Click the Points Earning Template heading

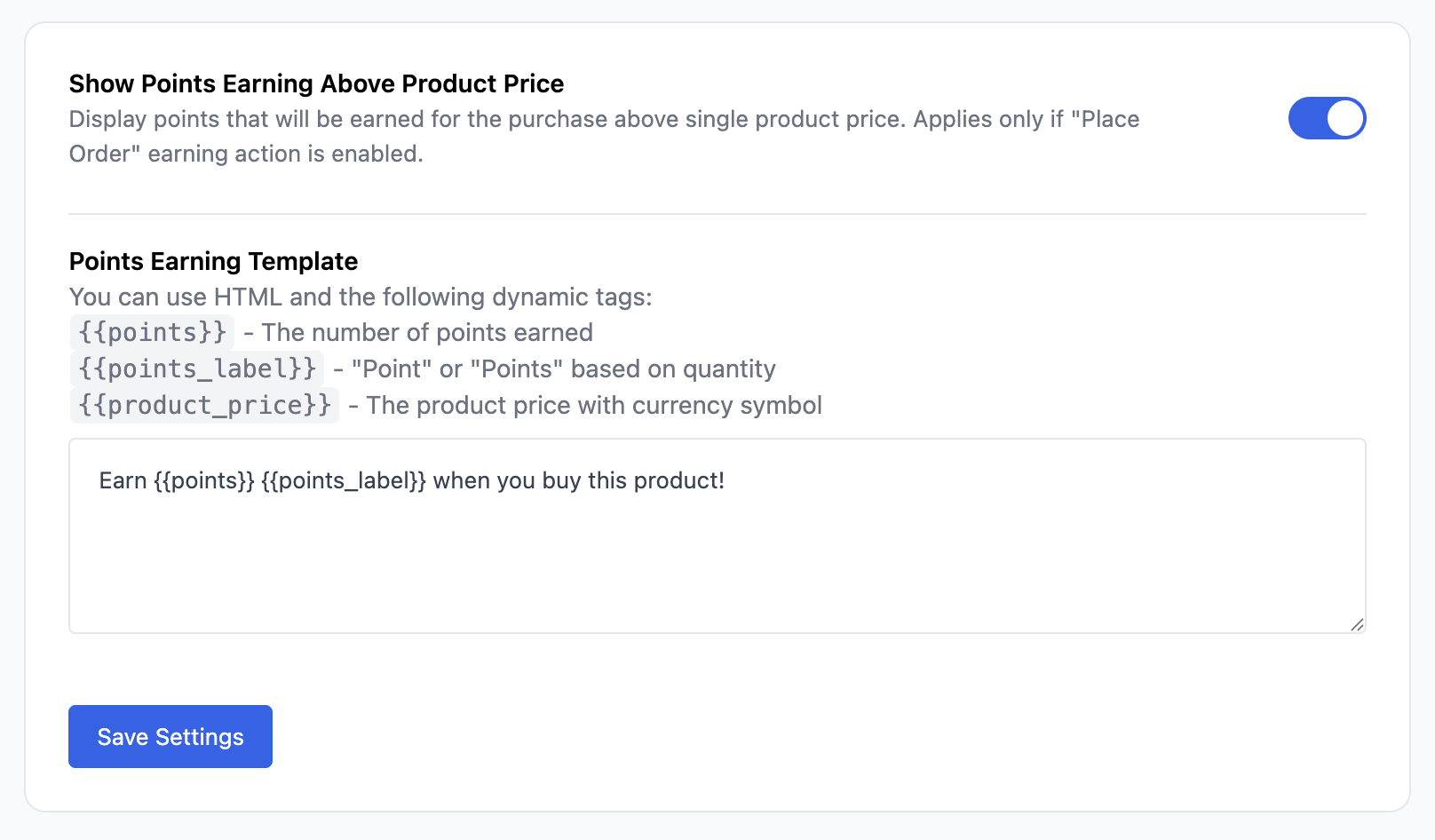[x=213, y=261]
